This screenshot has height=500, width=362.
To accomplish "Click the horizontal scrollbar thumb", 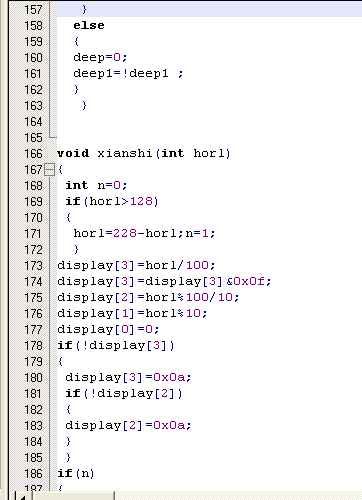I will click(73, 496).
